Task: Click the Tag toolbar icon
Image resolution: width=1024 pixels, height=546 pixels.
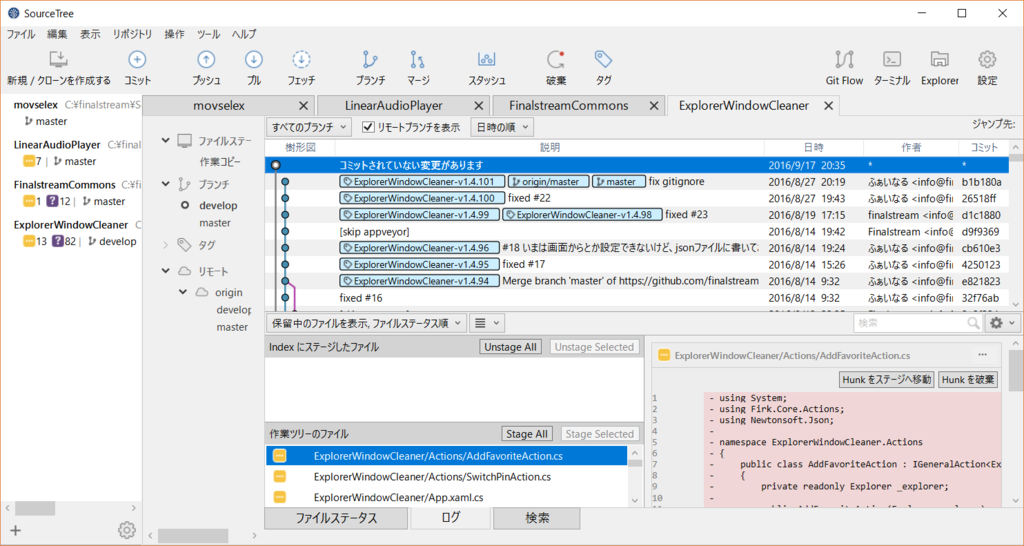Action: point(603,59)
